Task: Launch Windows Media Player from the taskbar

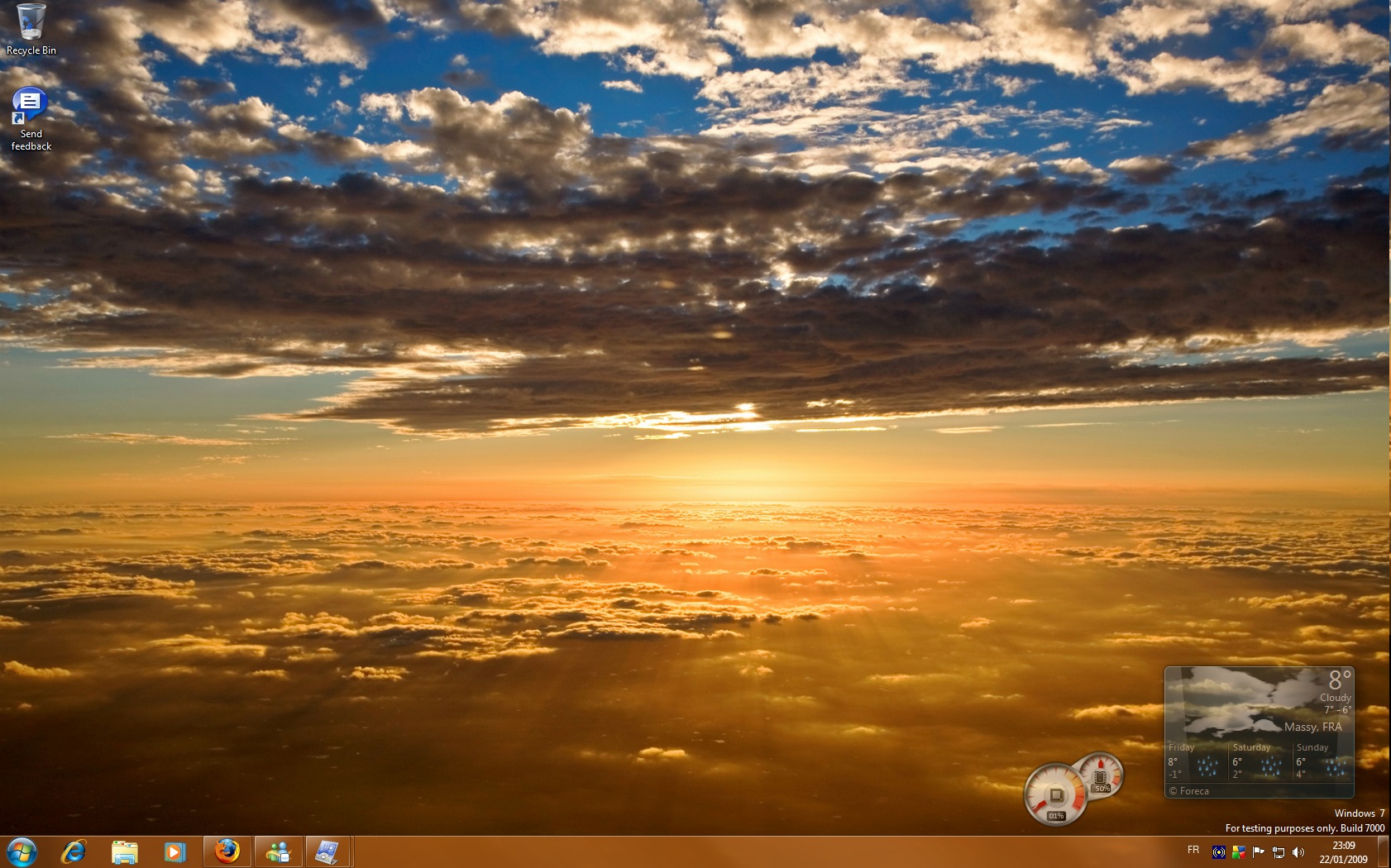Action: pyautogui.click(x=174, y=851)
